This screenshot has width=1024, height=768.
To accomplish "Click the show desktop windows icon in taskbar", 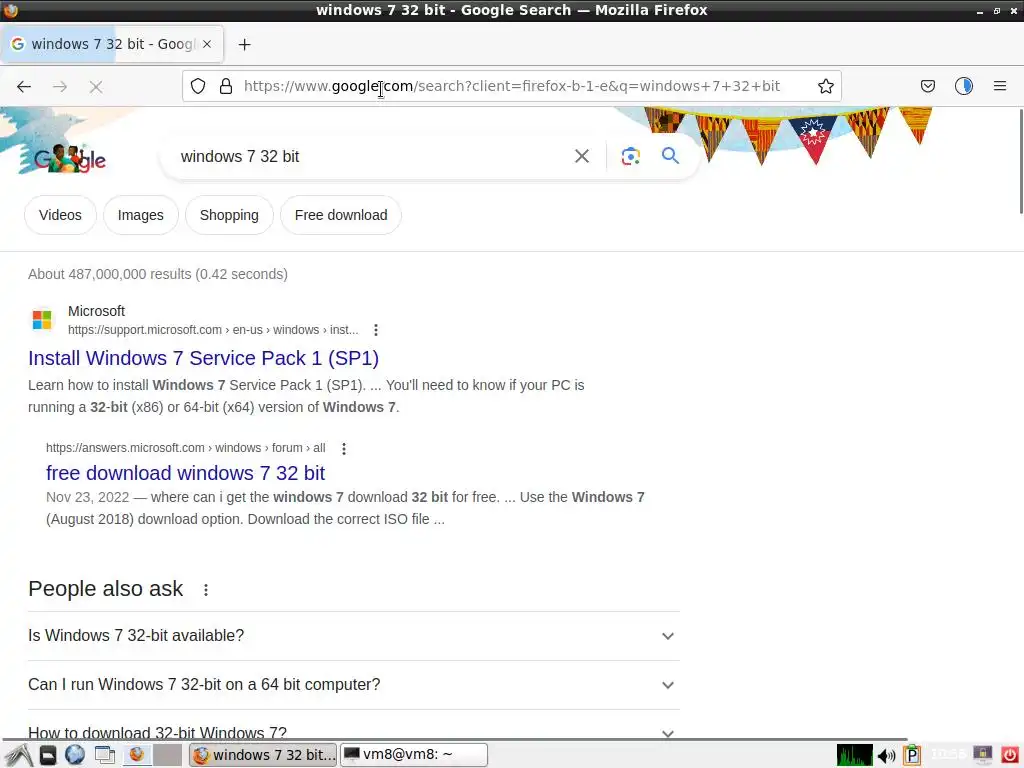I will pyautogui.click(x=104, y=755).
